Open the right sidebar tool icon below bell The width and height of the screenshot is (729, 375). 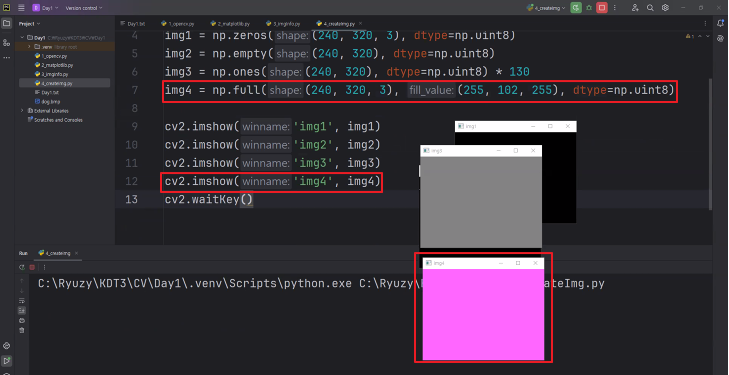[721, 39]
